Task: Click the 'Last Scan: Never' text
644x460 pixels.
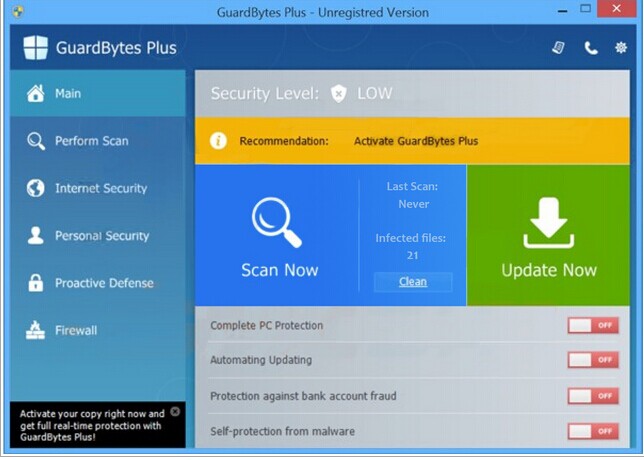Action: pyautogui.click(x=413, y=195)
